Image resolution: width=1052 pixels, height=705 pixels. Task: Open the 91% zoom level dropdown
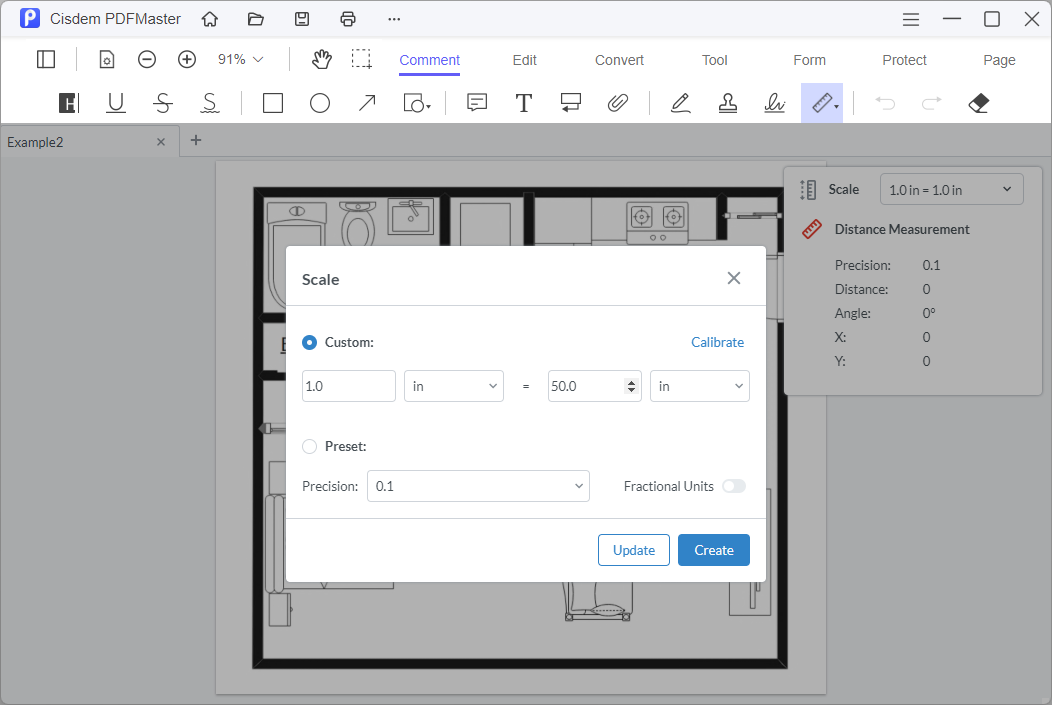[x=240, y=60]
